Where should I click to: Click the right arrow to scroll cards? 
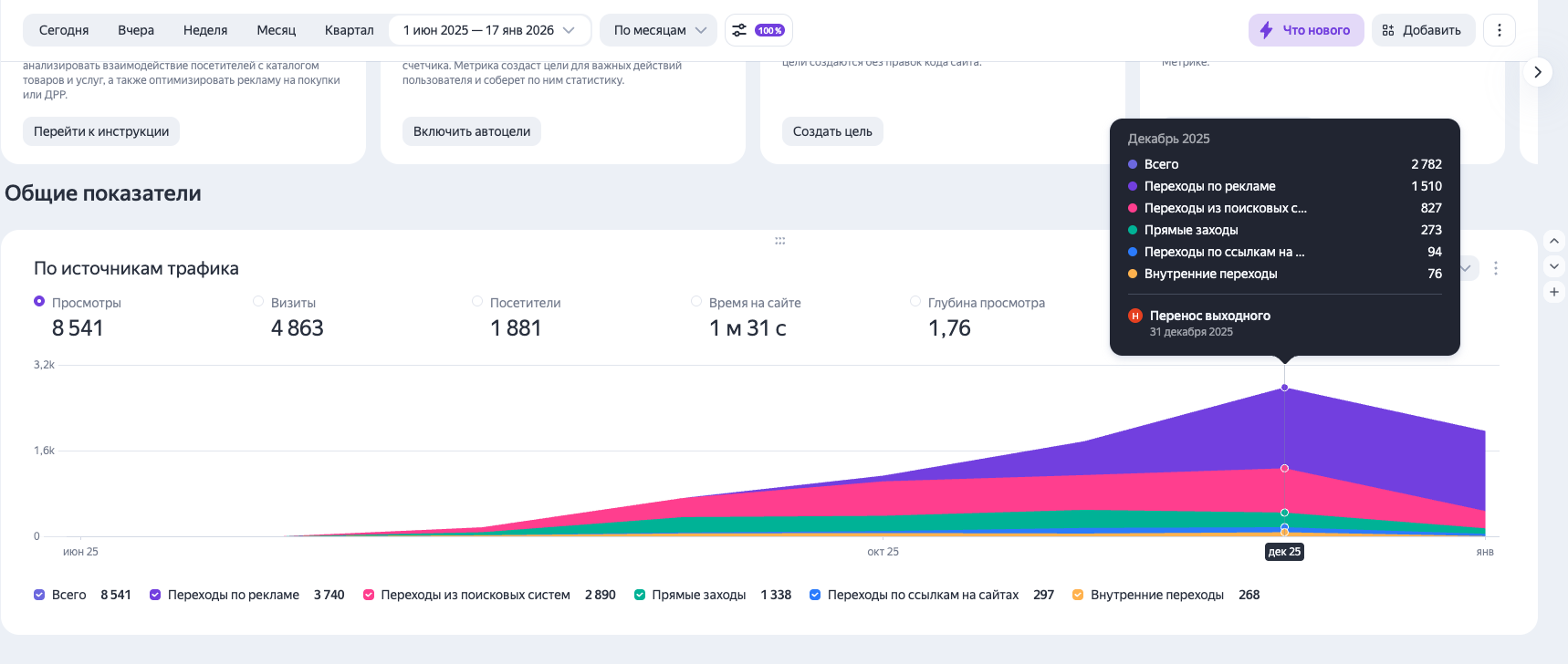point(1538,72)
